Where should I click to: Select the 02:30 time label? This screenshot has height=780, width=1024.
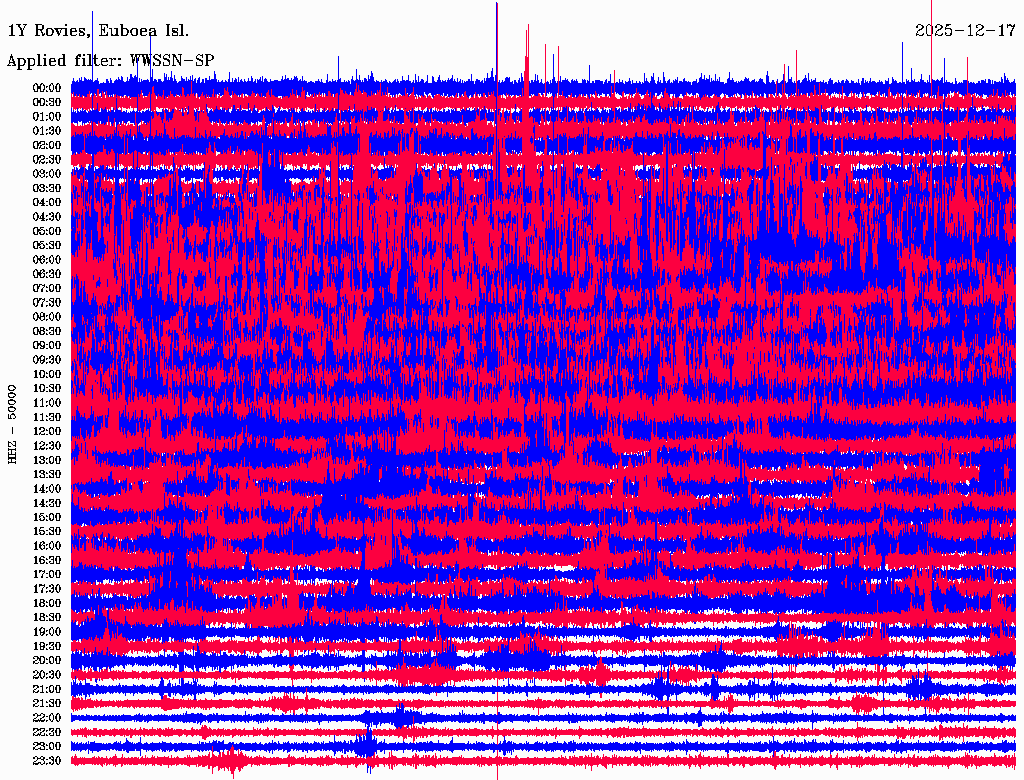[x=47, y=159]
